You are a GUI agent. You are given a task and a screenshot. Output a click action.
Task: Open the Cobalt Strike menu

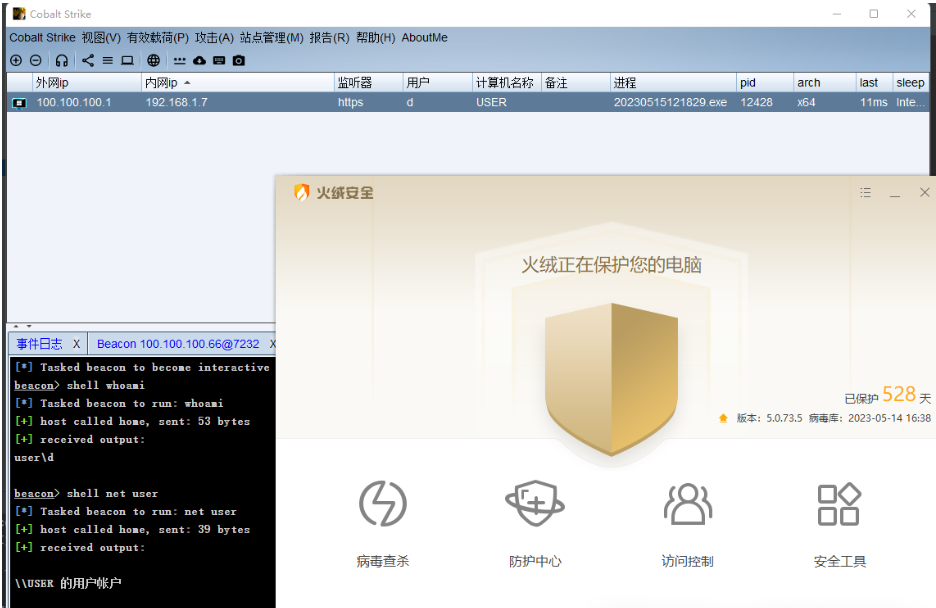click(x=42, y=38)
